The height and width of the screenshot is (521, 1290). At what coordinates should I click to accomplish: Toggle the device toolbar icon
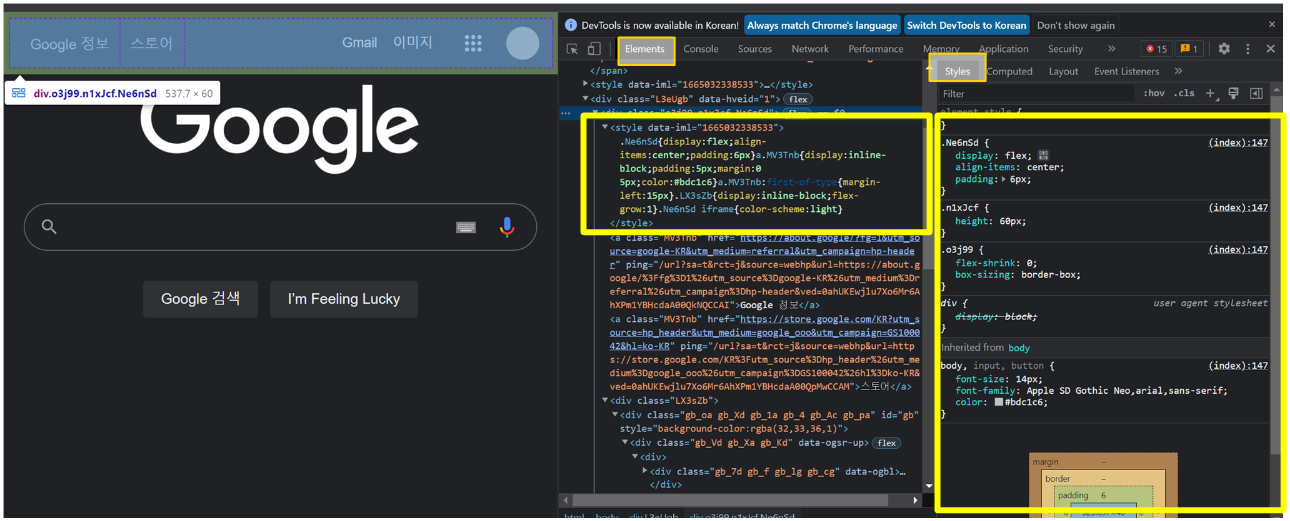point(593,49)
